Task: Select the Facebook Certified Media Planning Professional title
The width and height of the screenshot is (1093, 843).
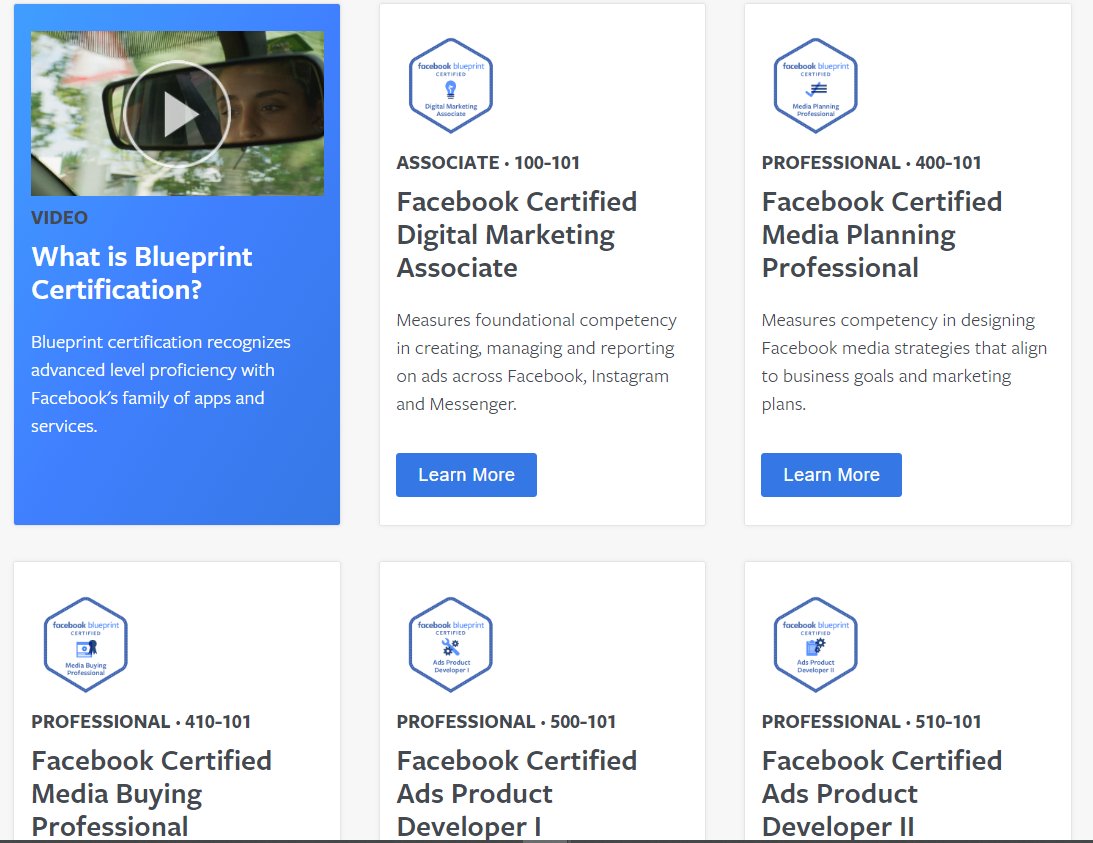Action: [882, 235]
